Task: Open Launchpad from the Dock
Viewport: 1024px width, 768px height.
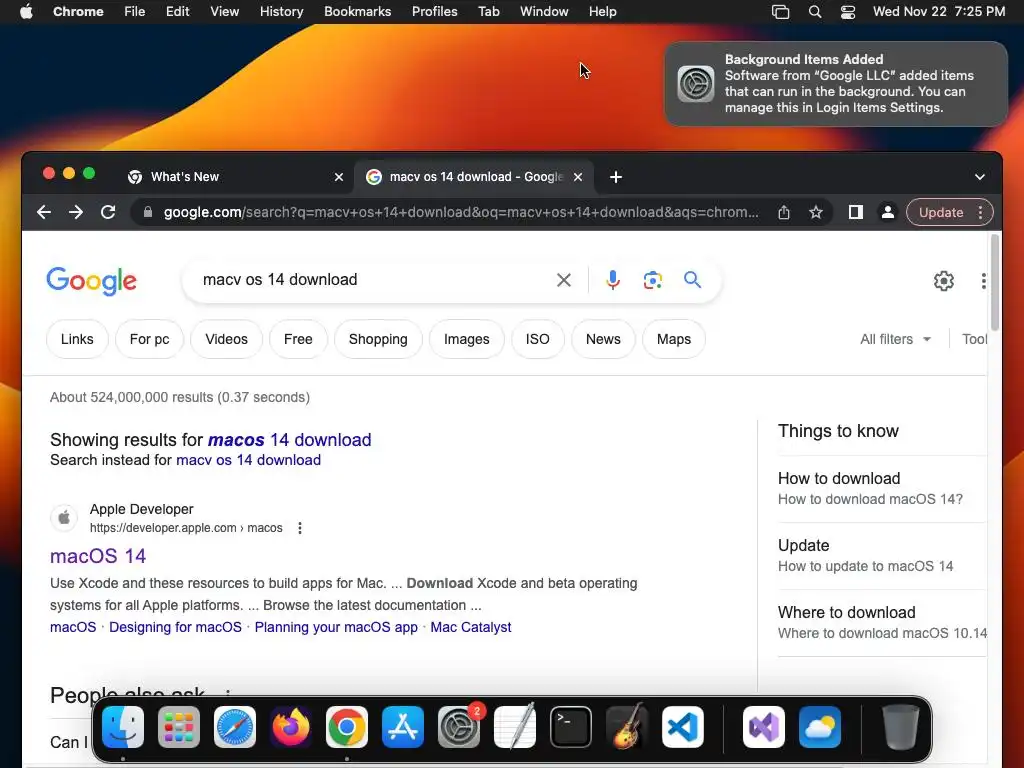Action: [179, 727]
